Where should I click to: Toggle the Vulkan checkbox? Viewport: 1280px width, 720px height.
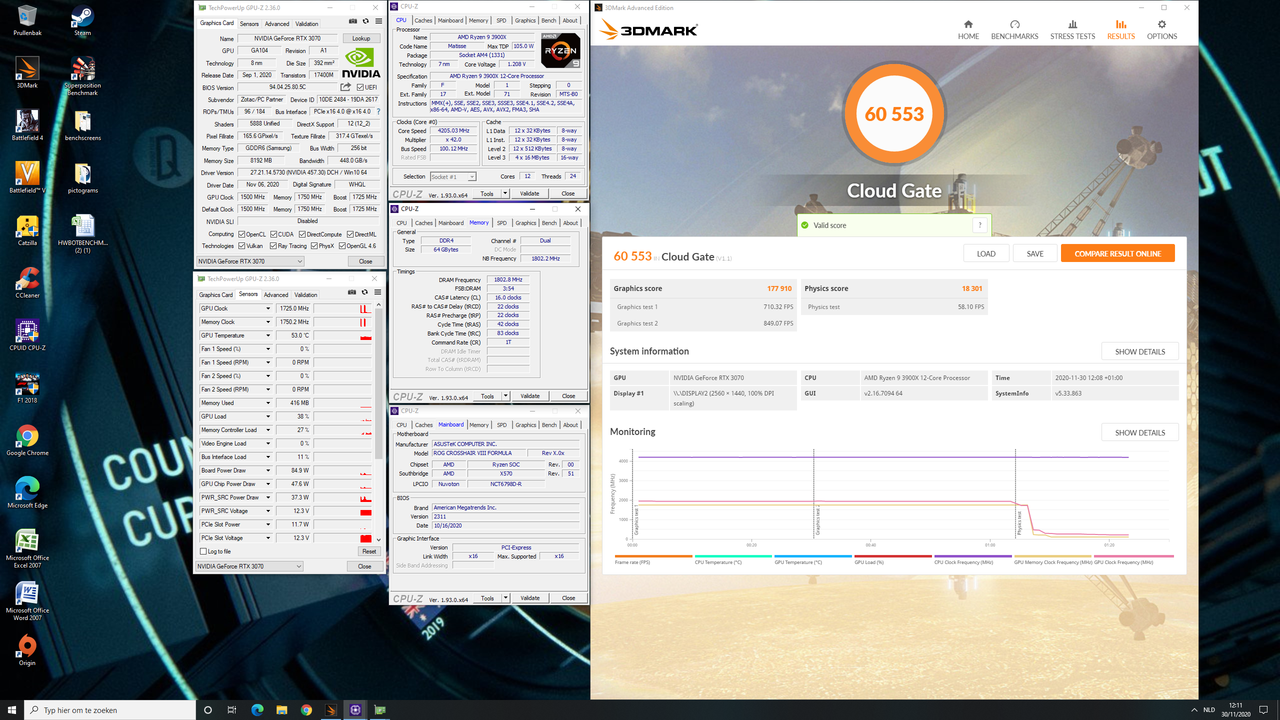242,246
